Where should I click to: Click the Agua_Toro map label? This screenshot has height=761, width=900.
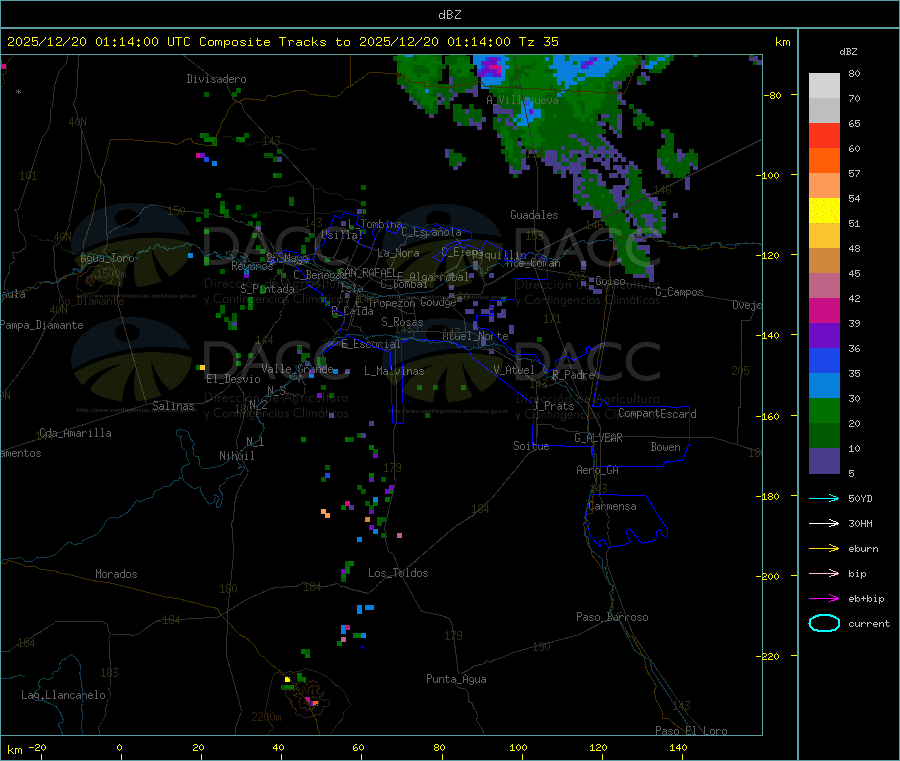click(x=107, y=258)
